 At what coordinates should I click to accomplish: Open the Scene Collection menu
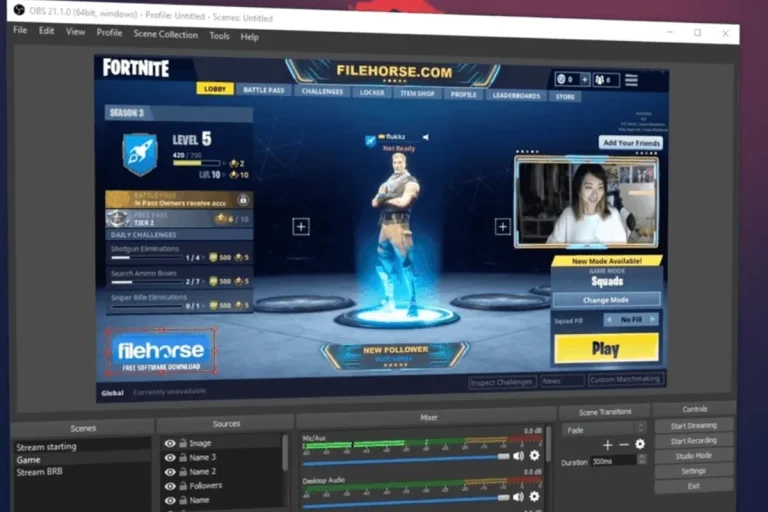pos(166,34)
